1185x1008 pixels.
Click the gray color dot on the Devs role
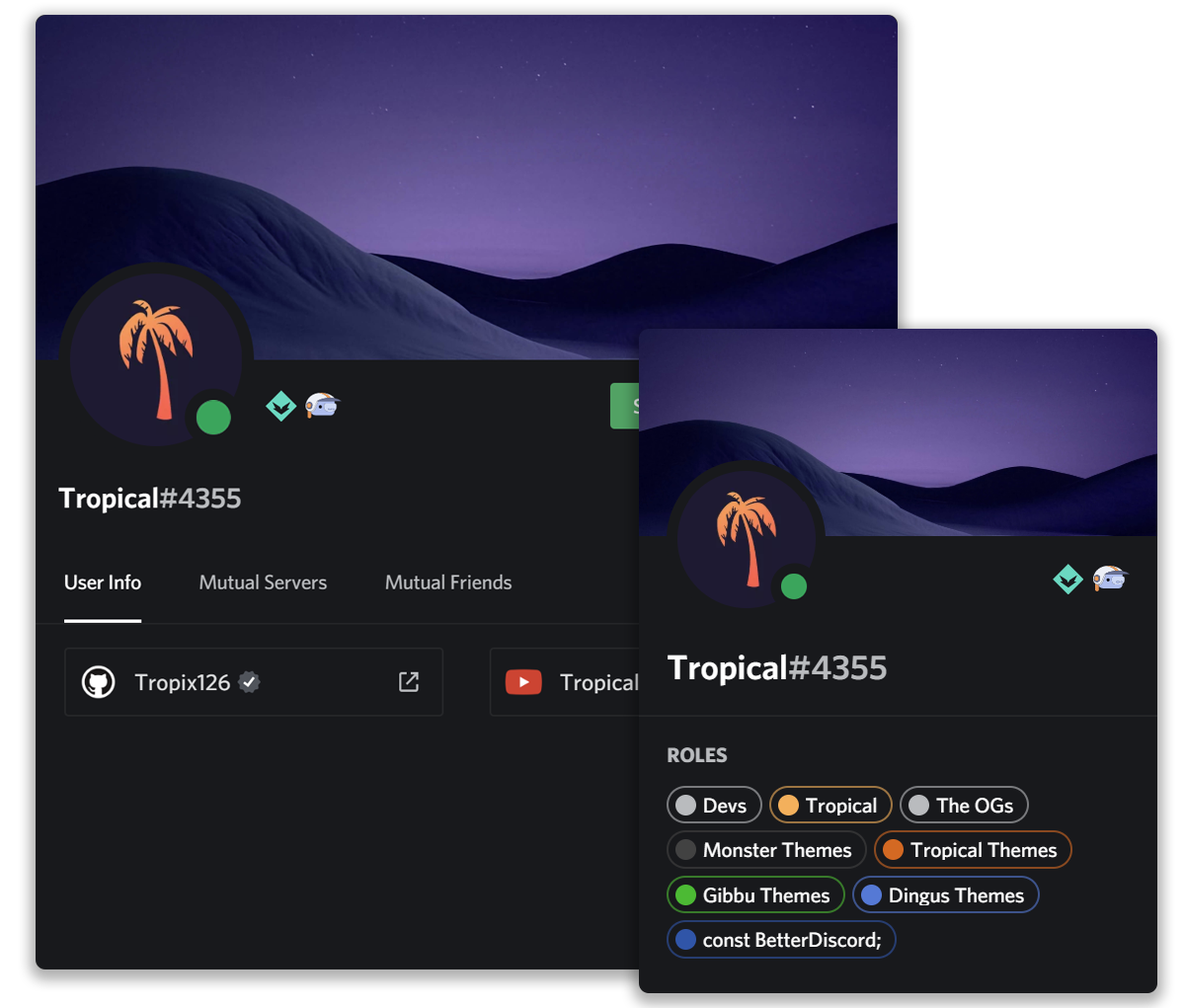click(685, 806)
